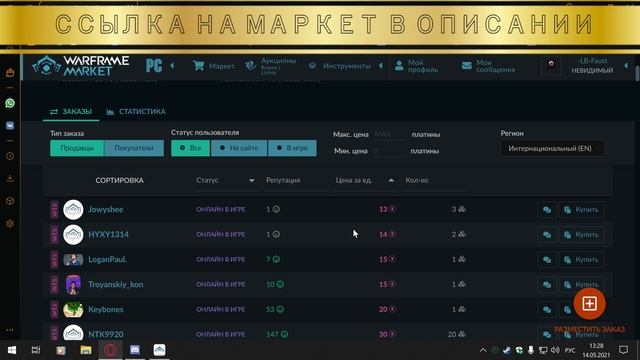
Task: Expand the user status arrow near НЕВИДИМЫЙ
Action: coord(626,65)
